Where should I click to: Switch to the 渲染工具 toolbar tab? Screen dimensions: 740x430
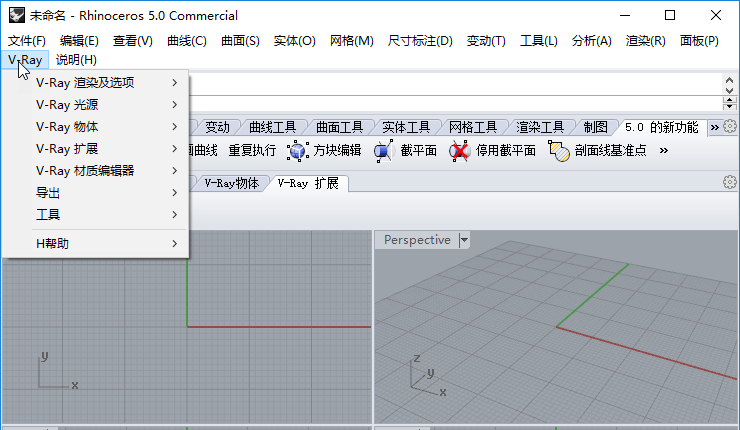(x=540, y=127)
